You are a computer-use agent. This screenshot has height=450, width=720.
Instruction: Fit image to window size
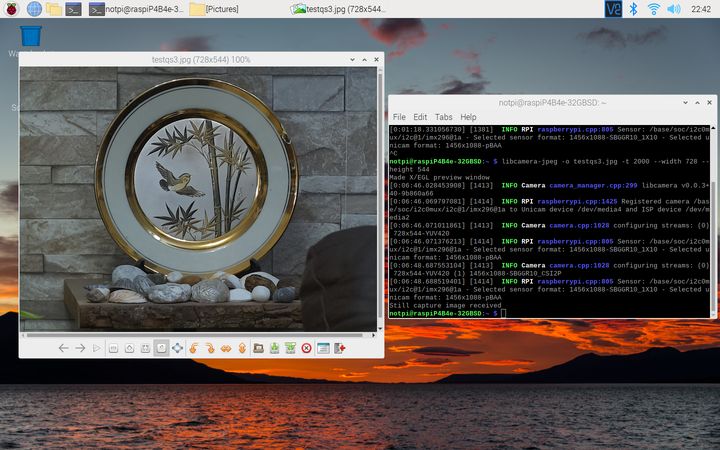pos(145,349)
